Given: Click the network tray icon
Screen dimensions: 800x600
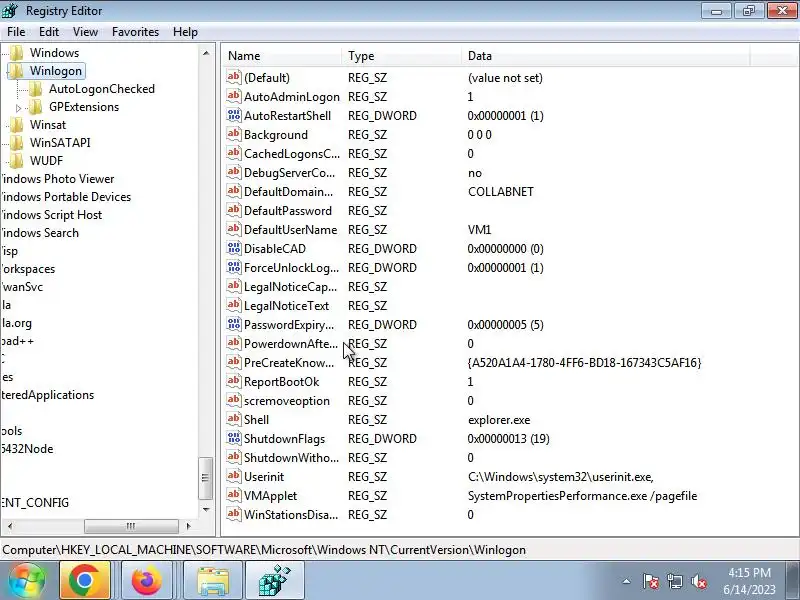Looking at the screenshot, I should coord(674,581).
